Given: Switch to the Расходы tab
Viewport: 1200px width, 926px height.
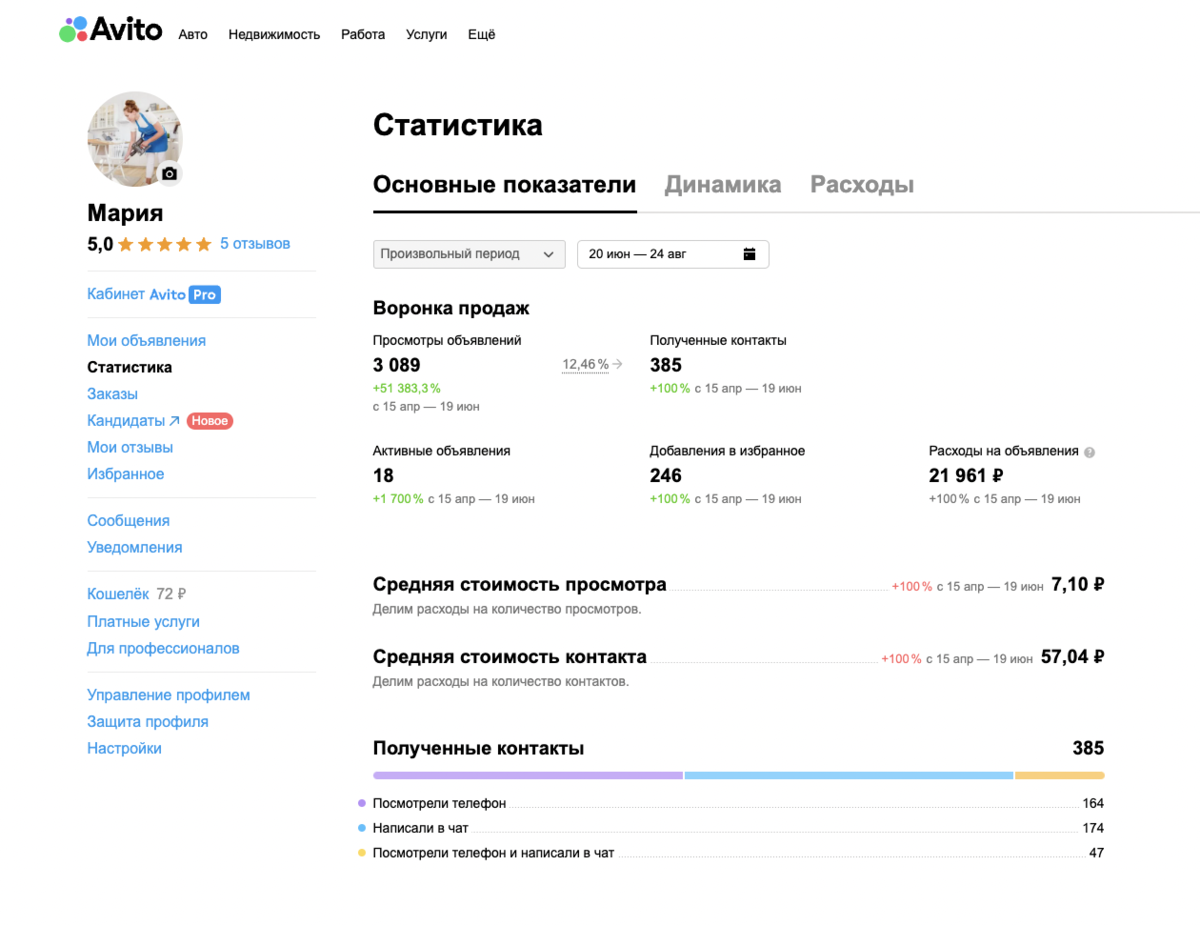Looking at the screenshot, I should coord(862,185).
